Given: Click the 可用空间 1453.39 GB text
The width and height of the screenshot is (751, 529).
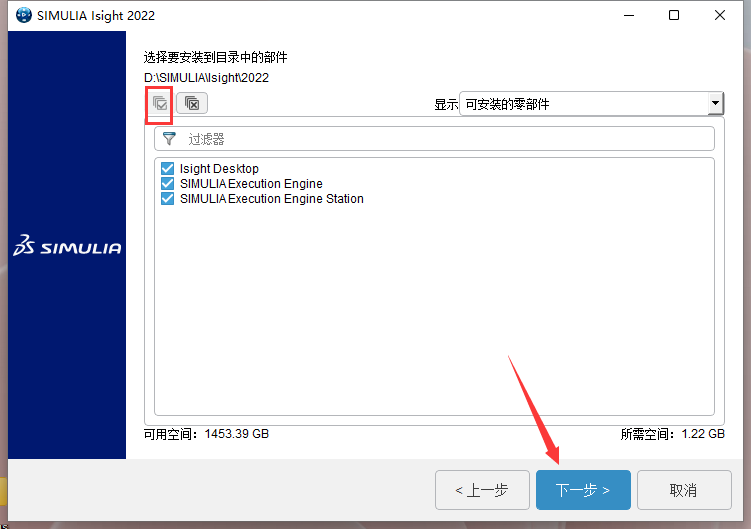Looking at the screenshot, I should (206, 434).
